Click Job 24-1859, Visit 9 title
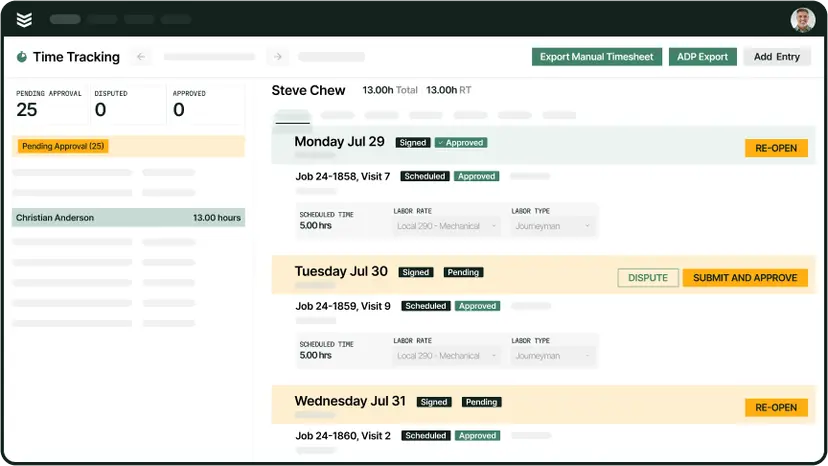The image size is (828, 466). pyautogui.click(x=343, y=306)
